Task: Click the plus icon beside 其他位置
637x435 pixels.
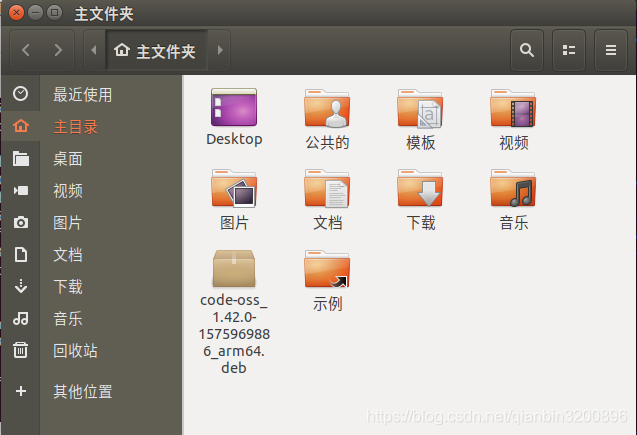Action: [x=21, y=391]
